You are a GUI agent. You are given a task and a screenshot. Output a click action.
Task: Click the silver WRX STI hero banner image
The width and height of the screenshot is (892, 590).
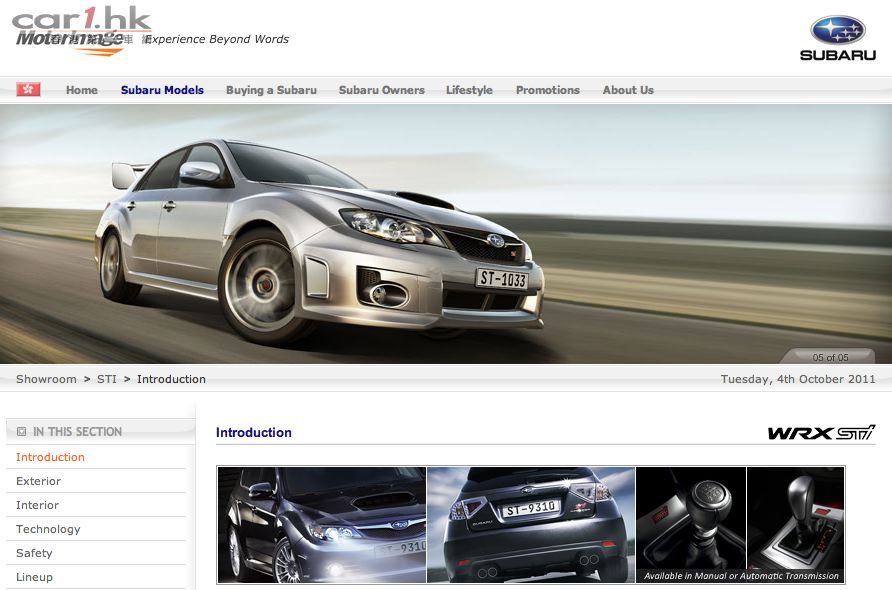pos(446,234)
